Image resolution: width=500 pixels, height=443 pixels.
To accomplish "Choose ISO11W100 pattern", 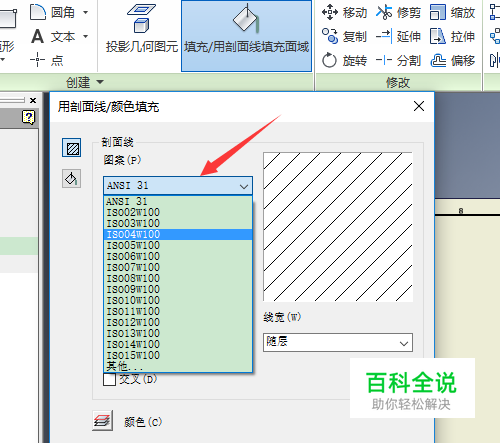I will [178, 311].
